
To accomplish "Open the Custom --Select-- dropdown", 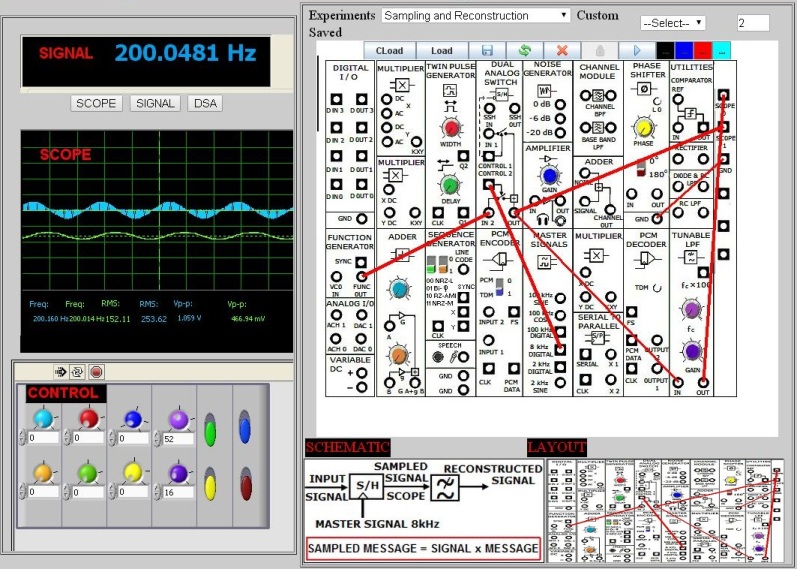I will (x=673, y=22).
